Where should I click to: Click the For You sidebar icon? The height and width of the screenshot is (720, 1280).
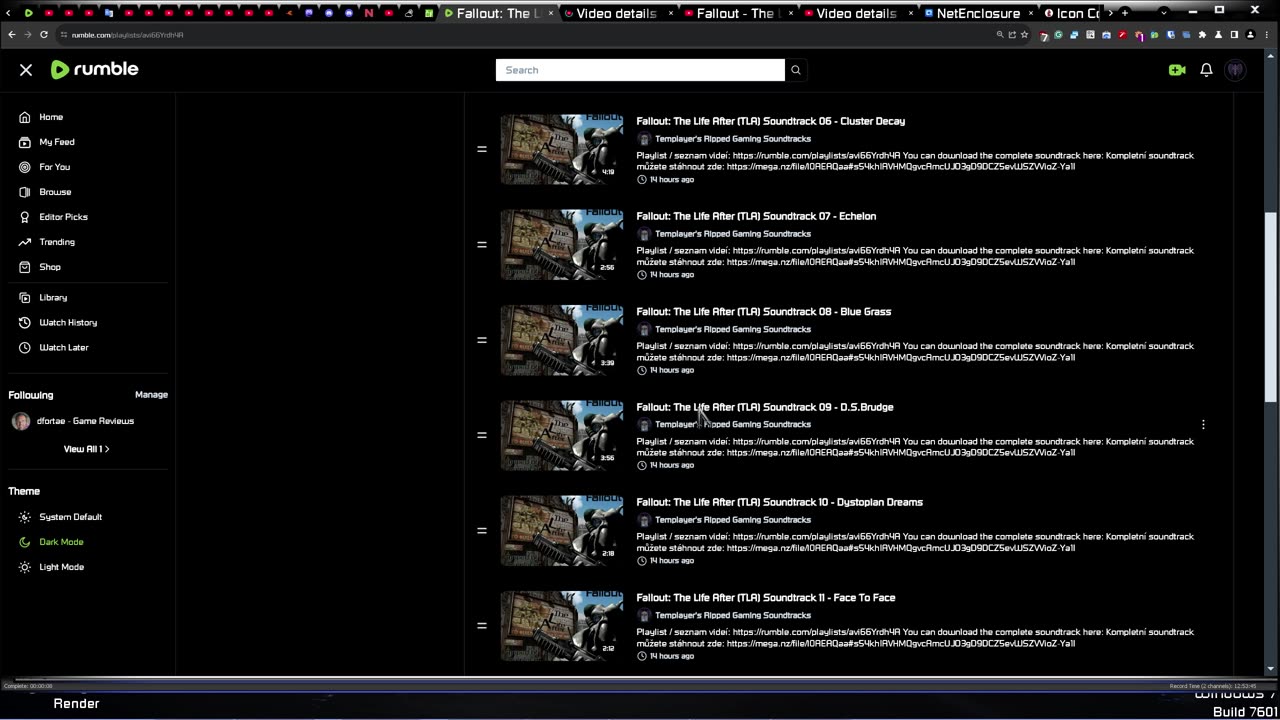[x=25, y=167]
